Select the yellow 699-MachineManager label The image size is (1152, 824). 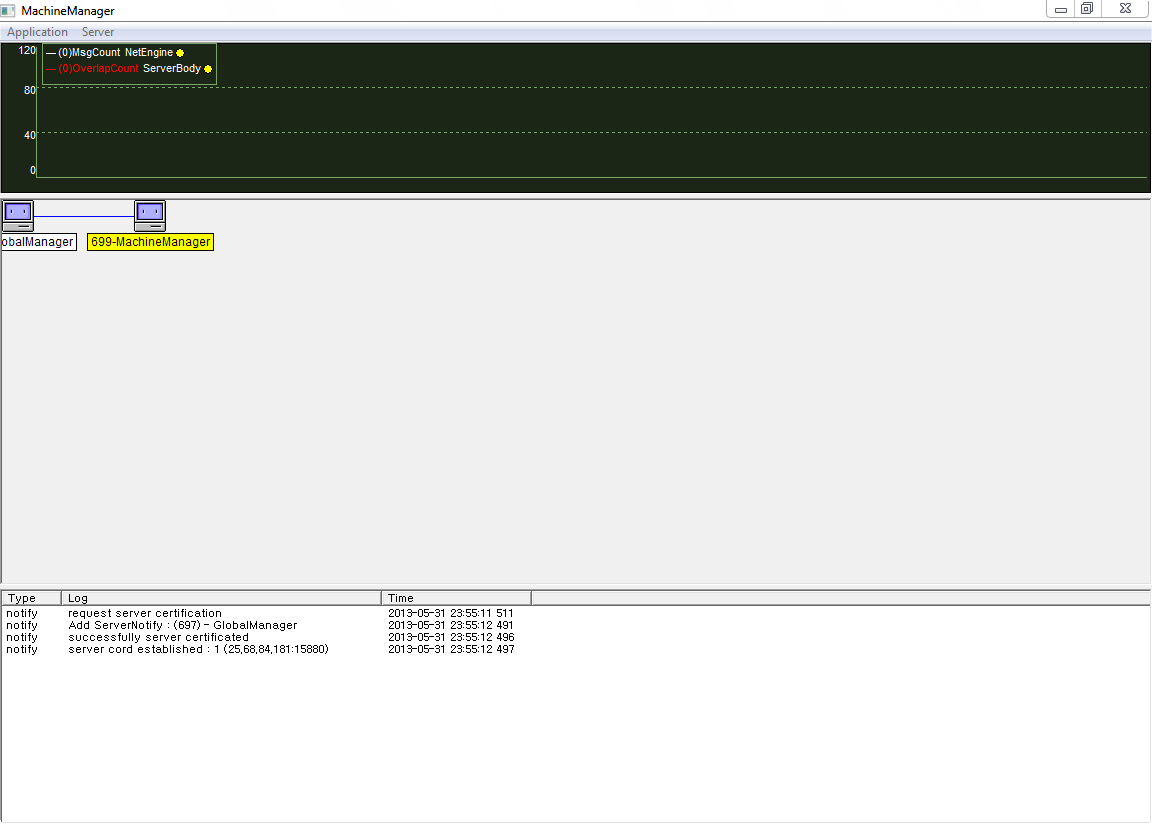pyautogui.click(x=150, y=242)
